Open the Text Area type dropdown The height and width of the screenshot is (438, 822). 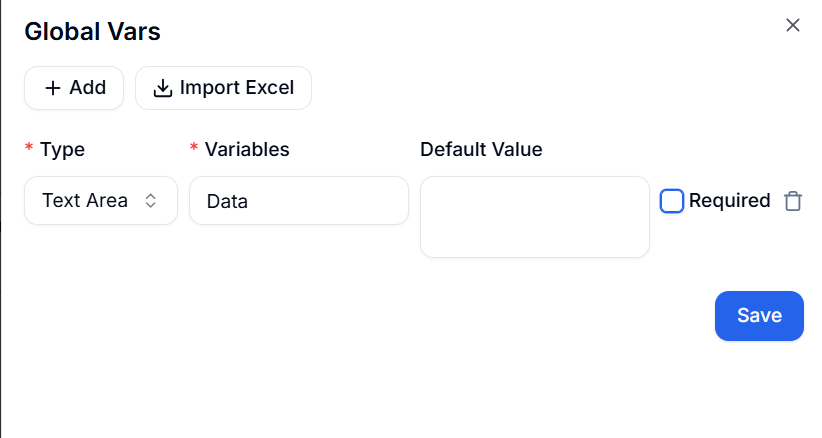(x=100, y=201)
